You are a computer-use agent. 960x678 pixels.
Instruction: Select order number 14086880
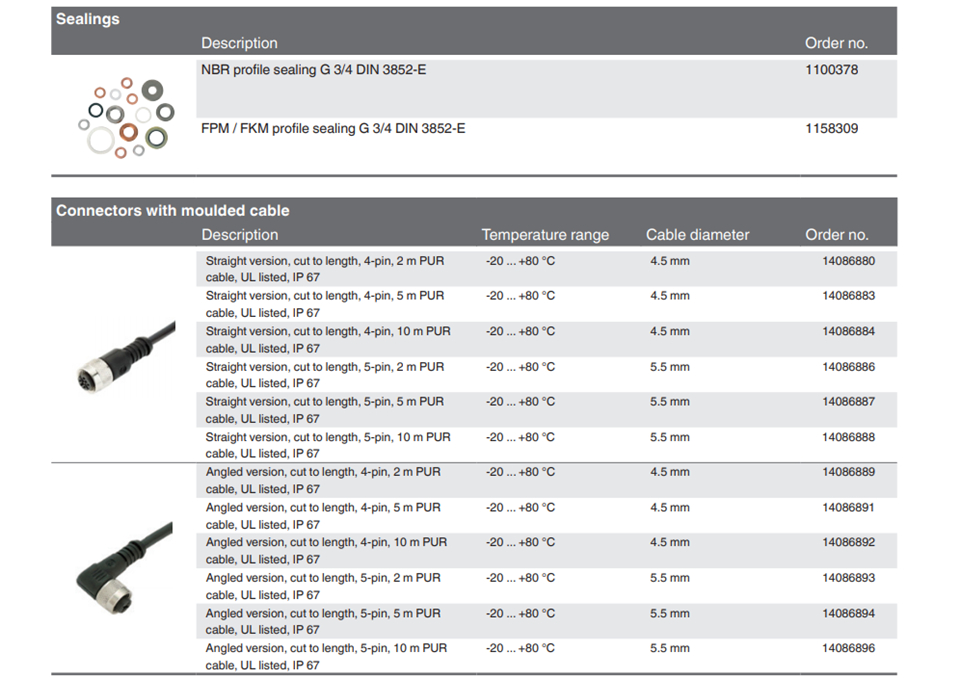coord(849,261)
